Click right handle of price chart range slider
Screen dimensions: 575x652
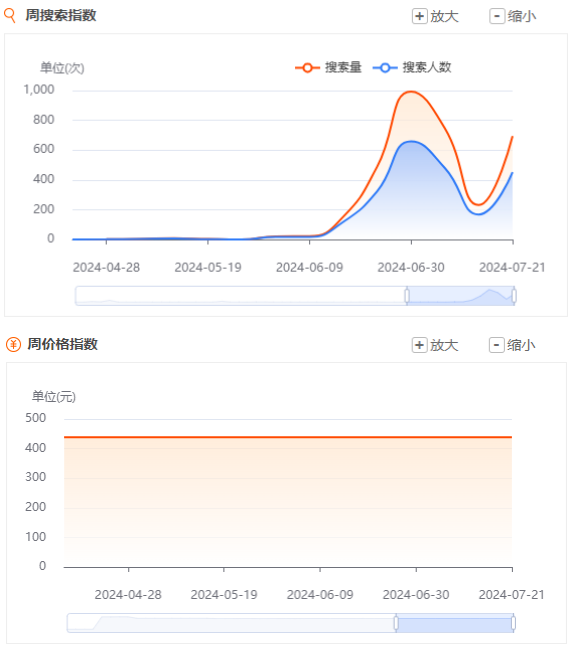coord(513,623)
